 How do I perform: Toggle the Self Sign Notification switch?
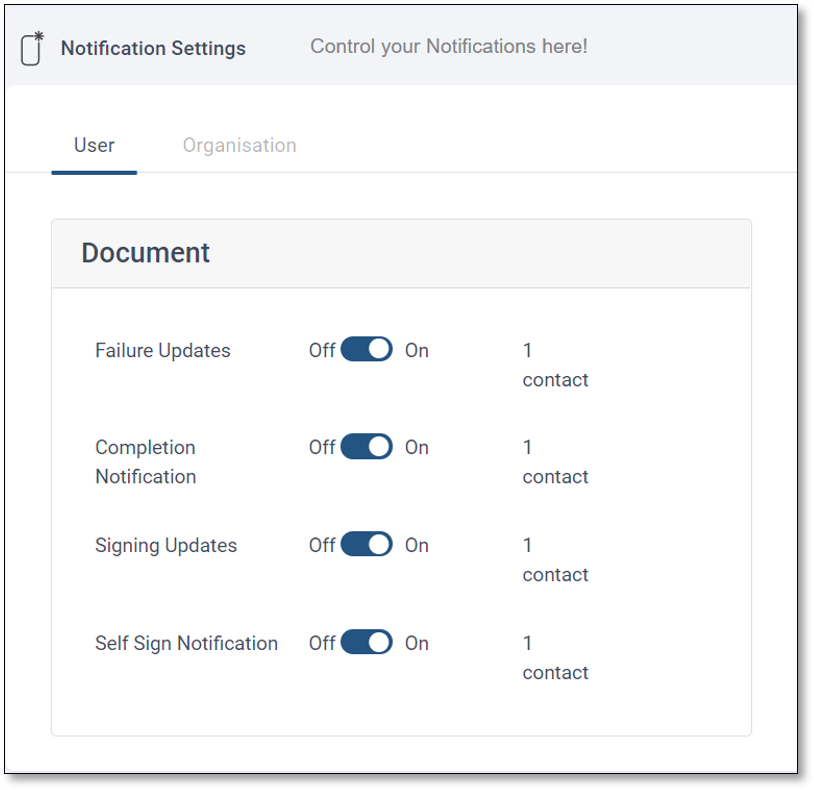tap(366, 642)
